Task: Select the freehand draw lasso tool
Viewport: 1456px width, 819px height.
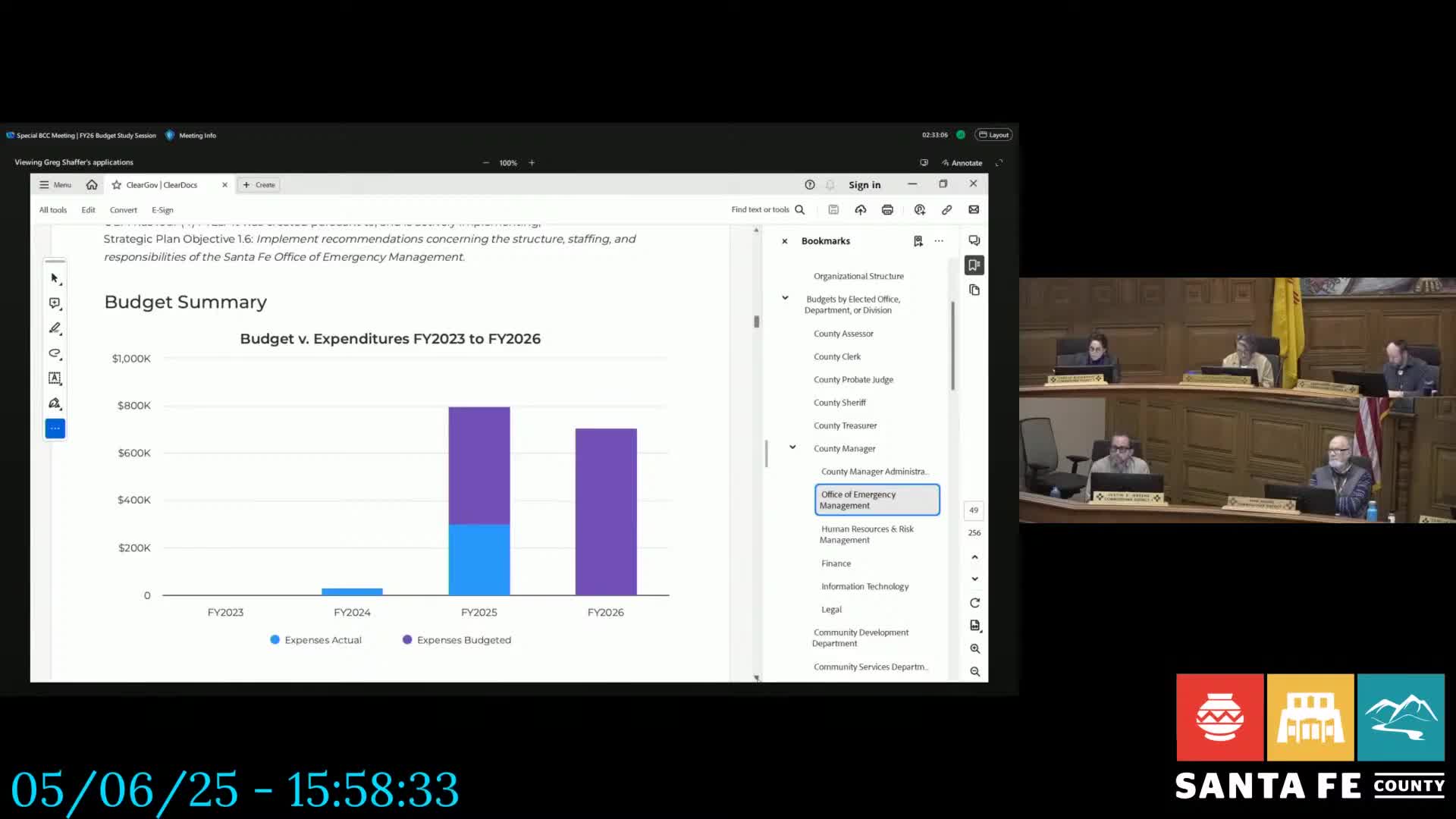Action: (x=55, y=353)
